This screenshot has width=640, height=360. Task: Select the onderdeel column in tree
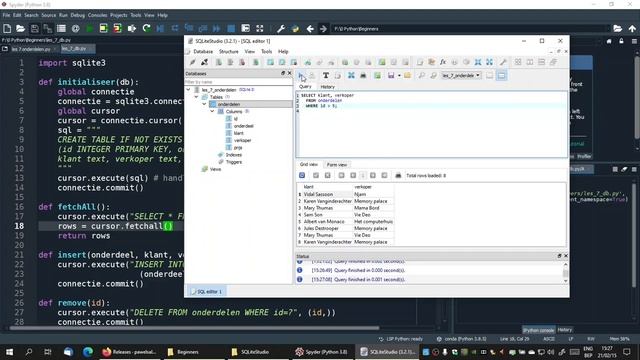point(244,126)
